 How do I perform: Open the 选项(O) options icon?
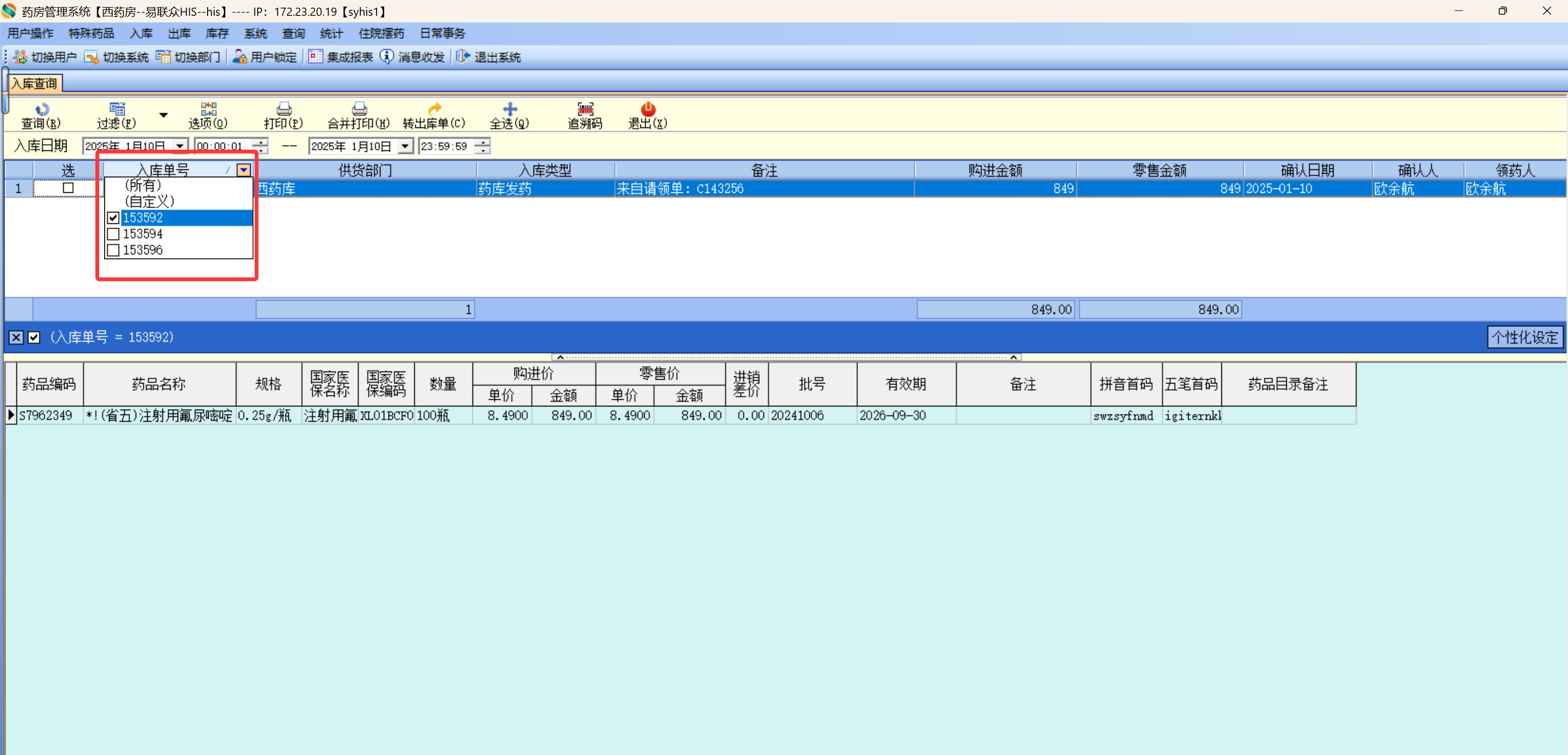click(208, 109)
